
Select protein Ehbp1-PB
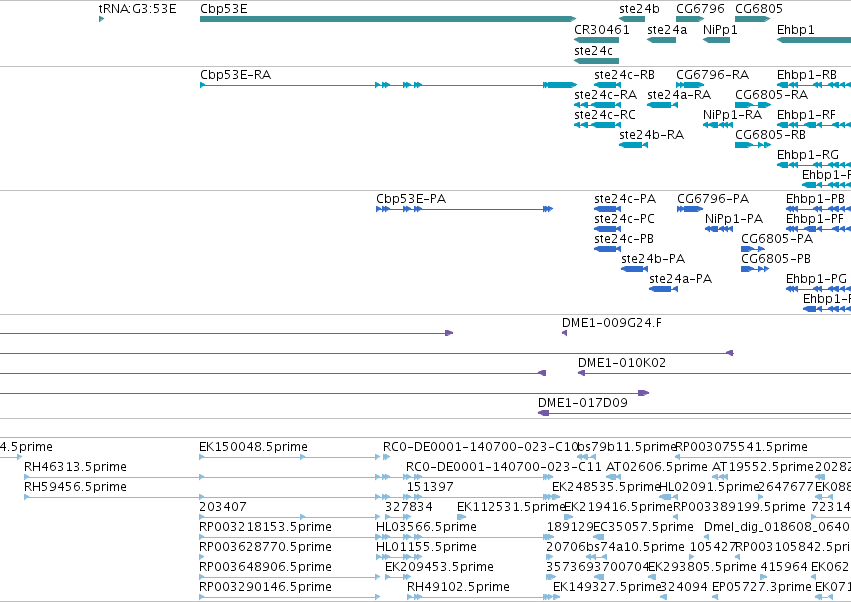click(818, 209)
